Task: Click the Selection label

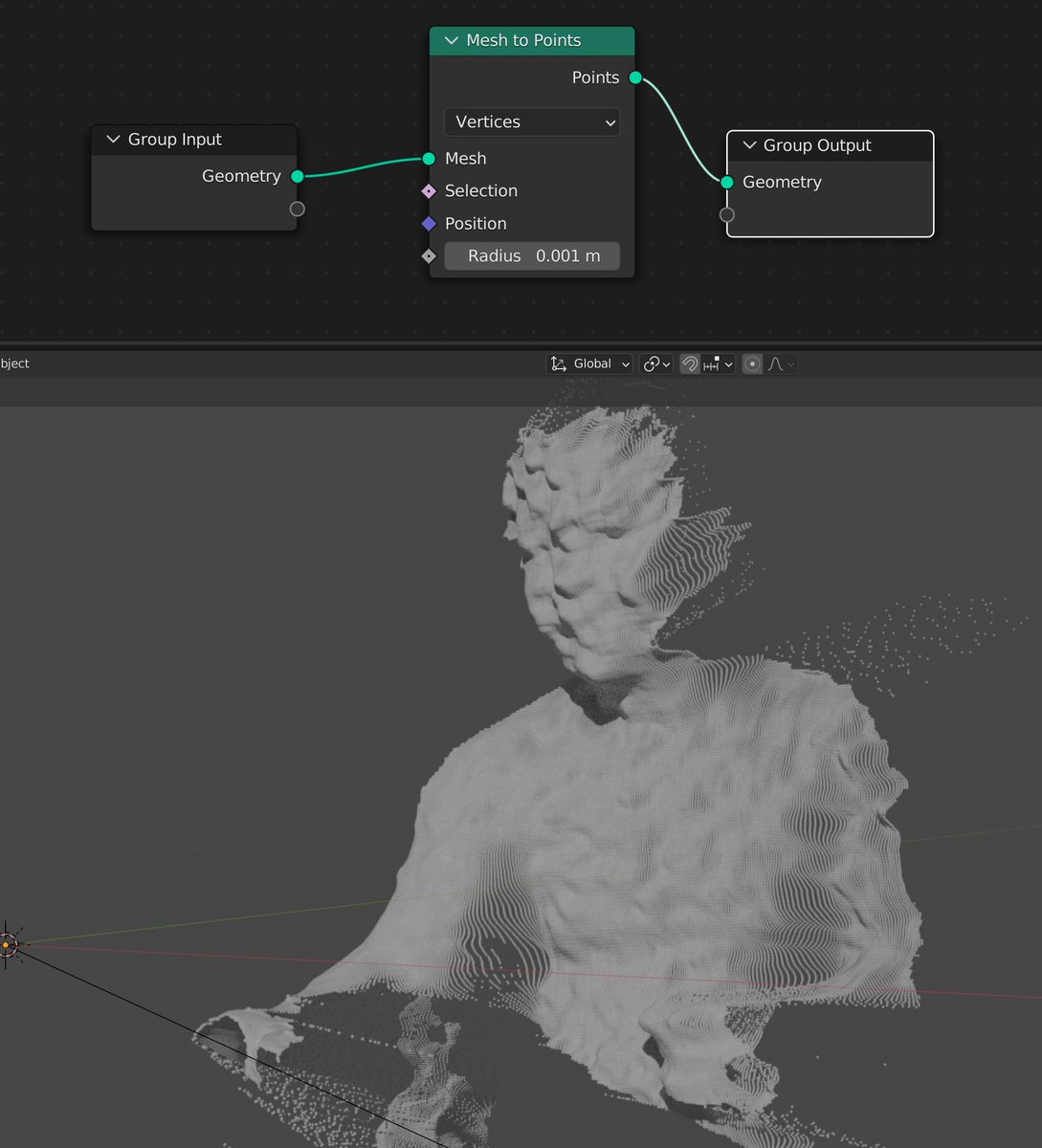Action: coord(481,191)
